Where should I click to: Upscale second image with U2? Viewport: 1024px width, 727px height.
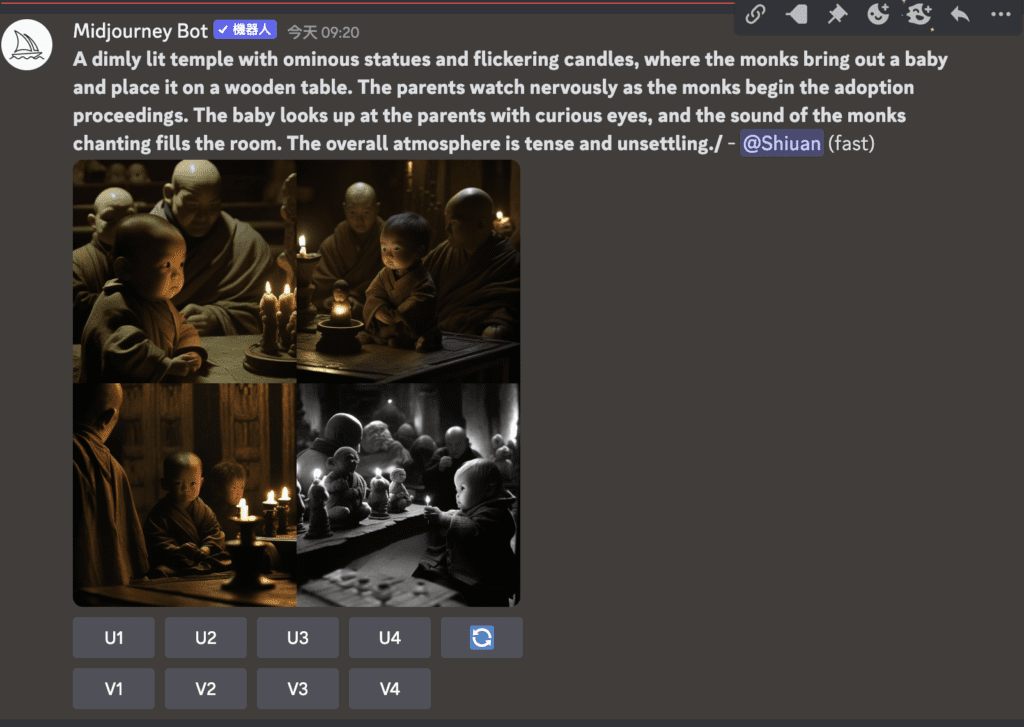tap(206, 638)
